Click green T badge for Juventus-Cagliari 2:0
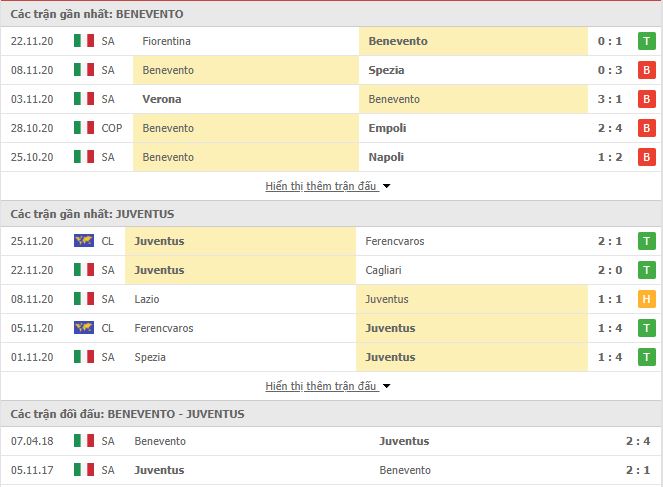 click(647, 270)
